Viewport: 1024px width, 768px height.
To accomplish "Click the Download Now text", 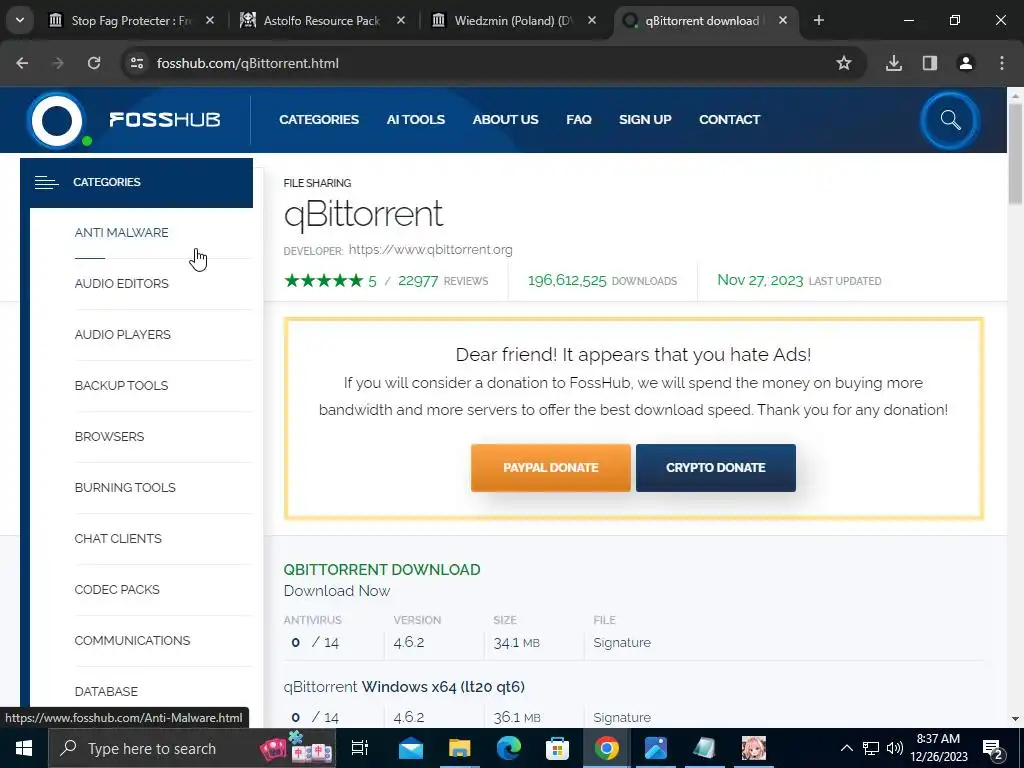I will (x=337, y=591).
